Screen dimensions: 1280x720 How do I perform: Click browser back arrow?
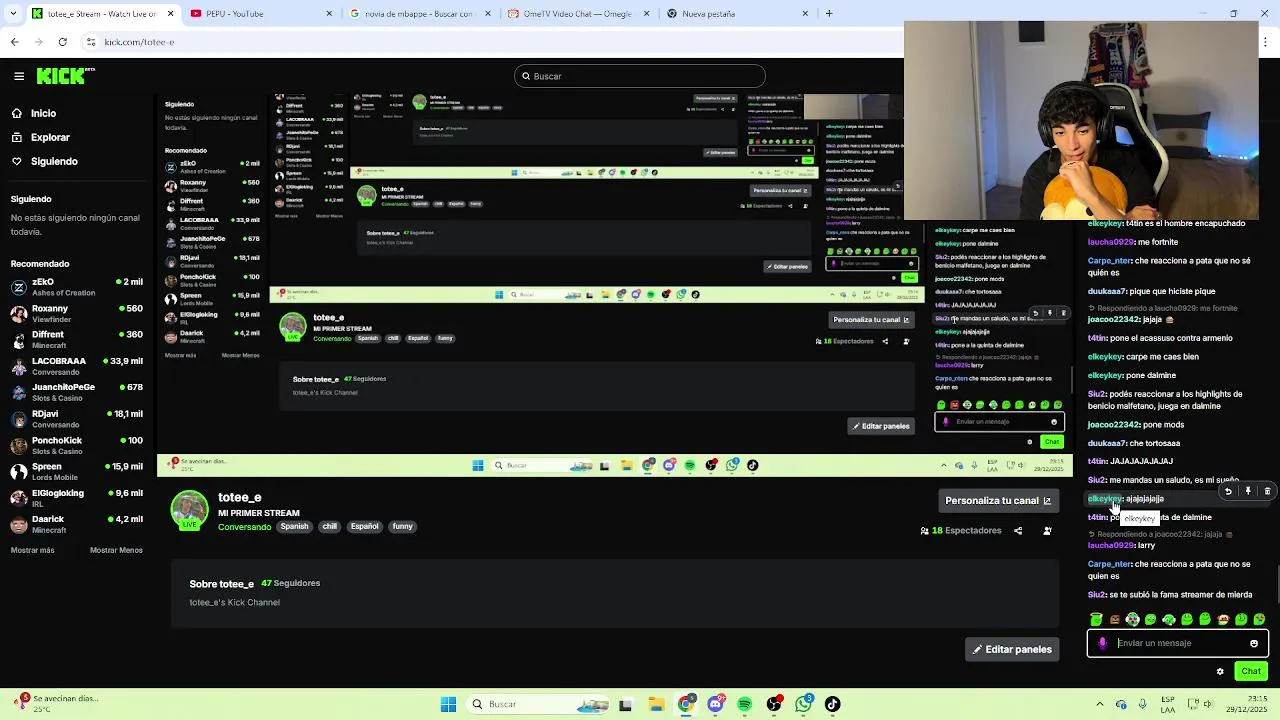click(14, 42)
